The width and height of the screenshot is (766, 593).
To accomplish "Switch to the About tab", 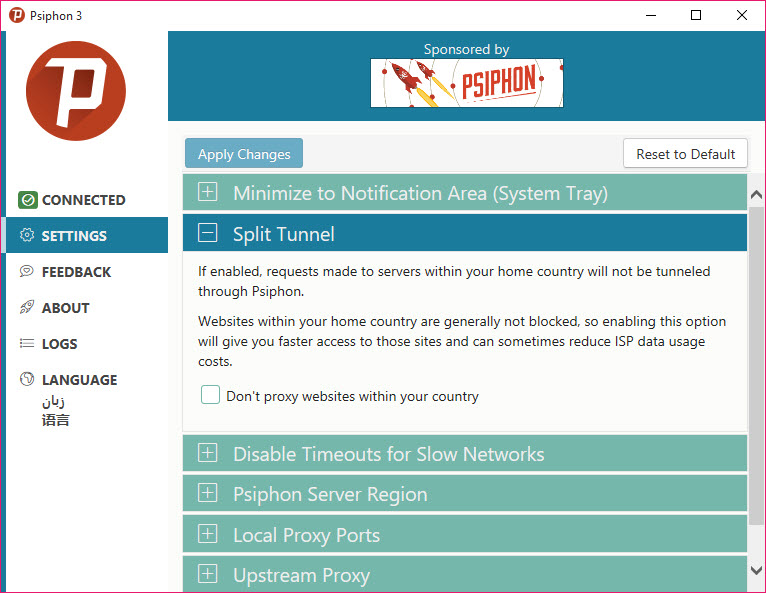I will point(87,308).
